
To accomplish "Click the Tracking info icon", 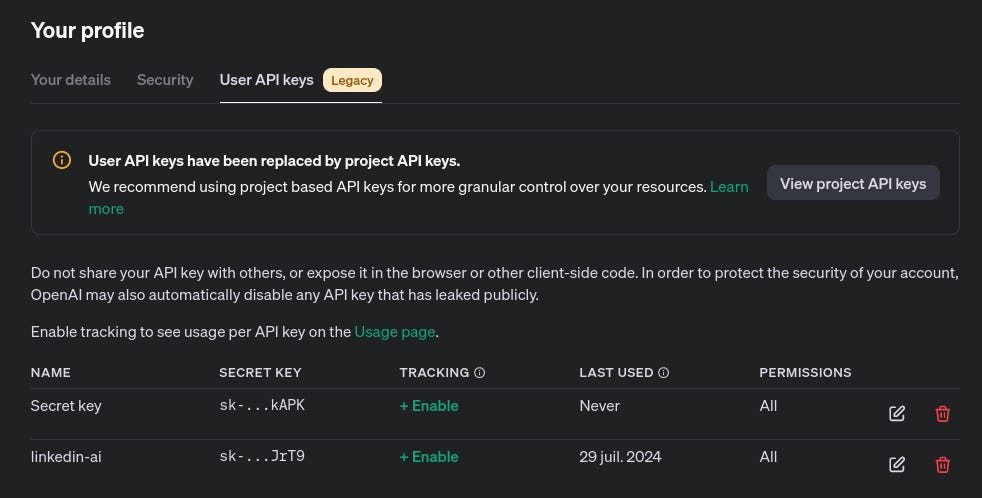I will [x=480, y=373].
